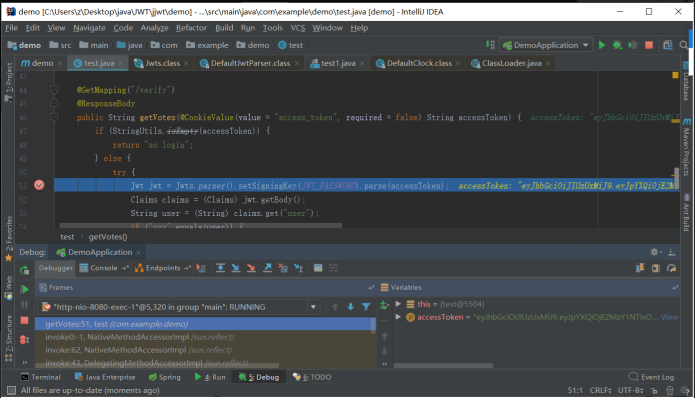Click the Step Over debugger icon
695x398 pixels.
pos(220,268)
